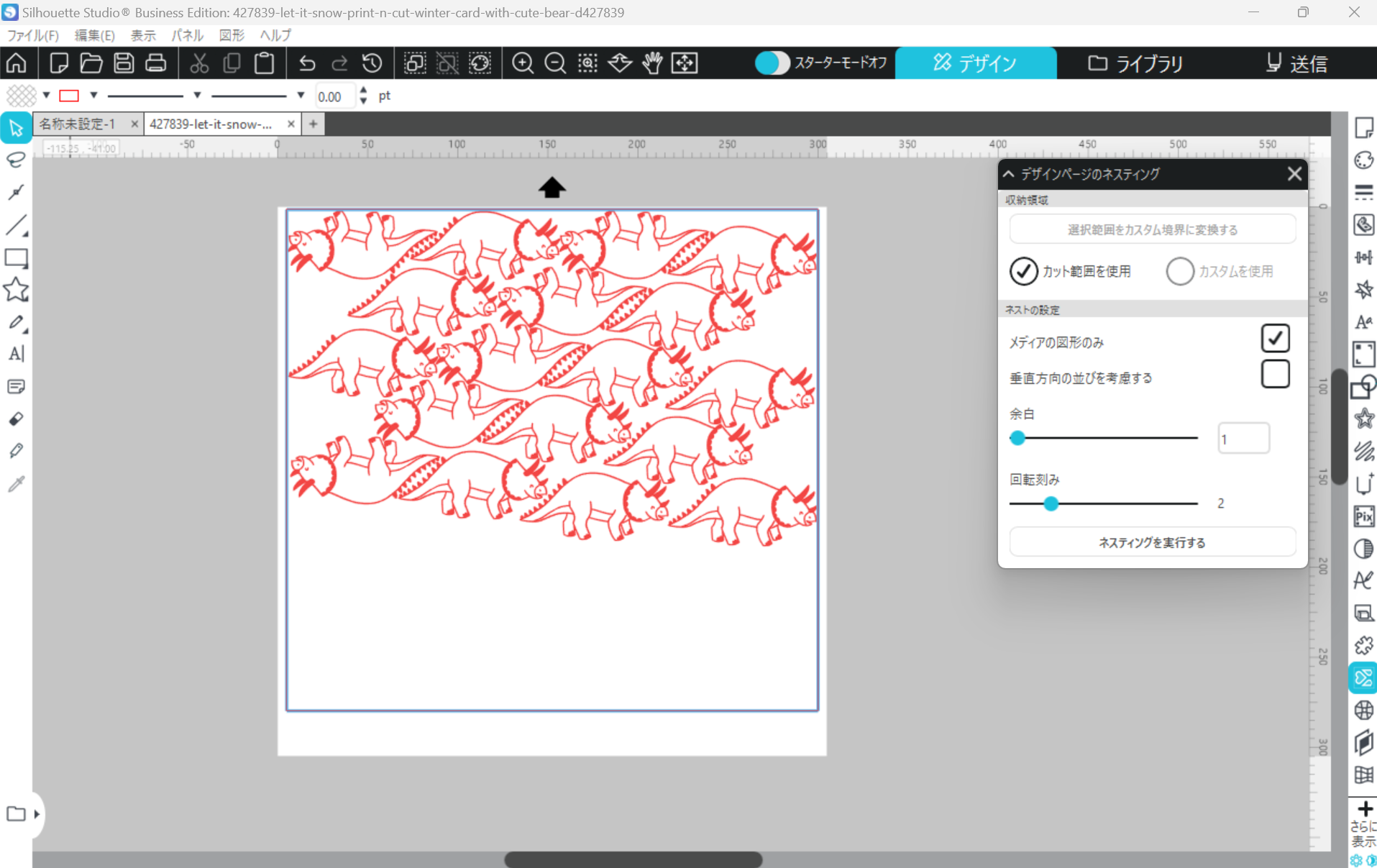Zoom out of the canvas
Image resolution: width=1377 pixels, height=868 pixels.
point(555,63)
